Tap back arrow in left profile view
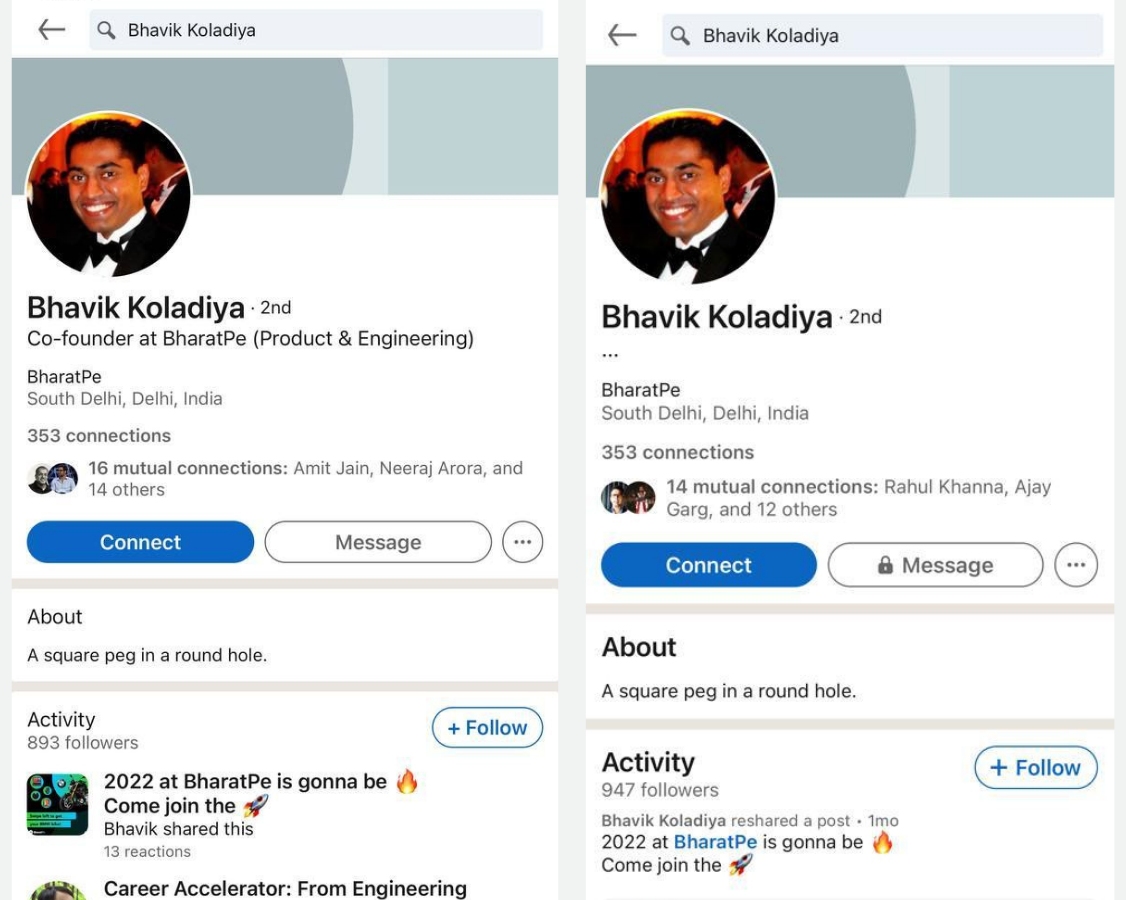The height and width of the screenshot is (900, 1126). [51, 30]
